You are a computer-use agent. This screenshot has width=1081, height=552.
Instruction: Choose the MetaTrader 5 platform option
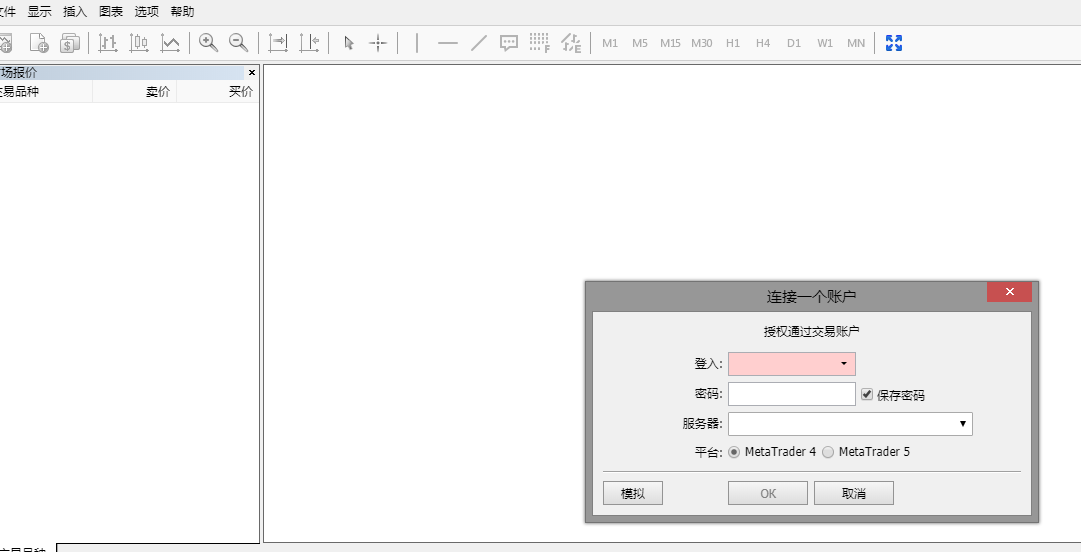[828, 452]
